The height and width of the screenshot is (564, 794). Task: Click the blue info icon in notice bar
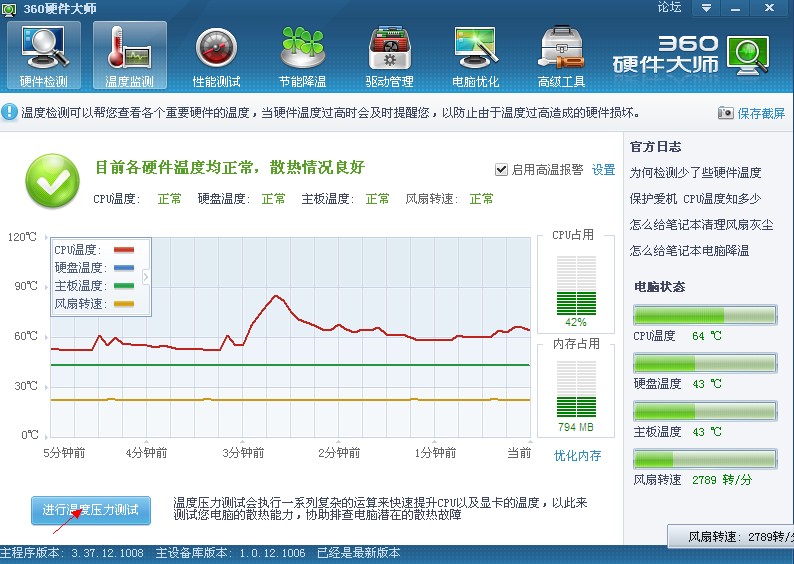[x=9, y=112]
